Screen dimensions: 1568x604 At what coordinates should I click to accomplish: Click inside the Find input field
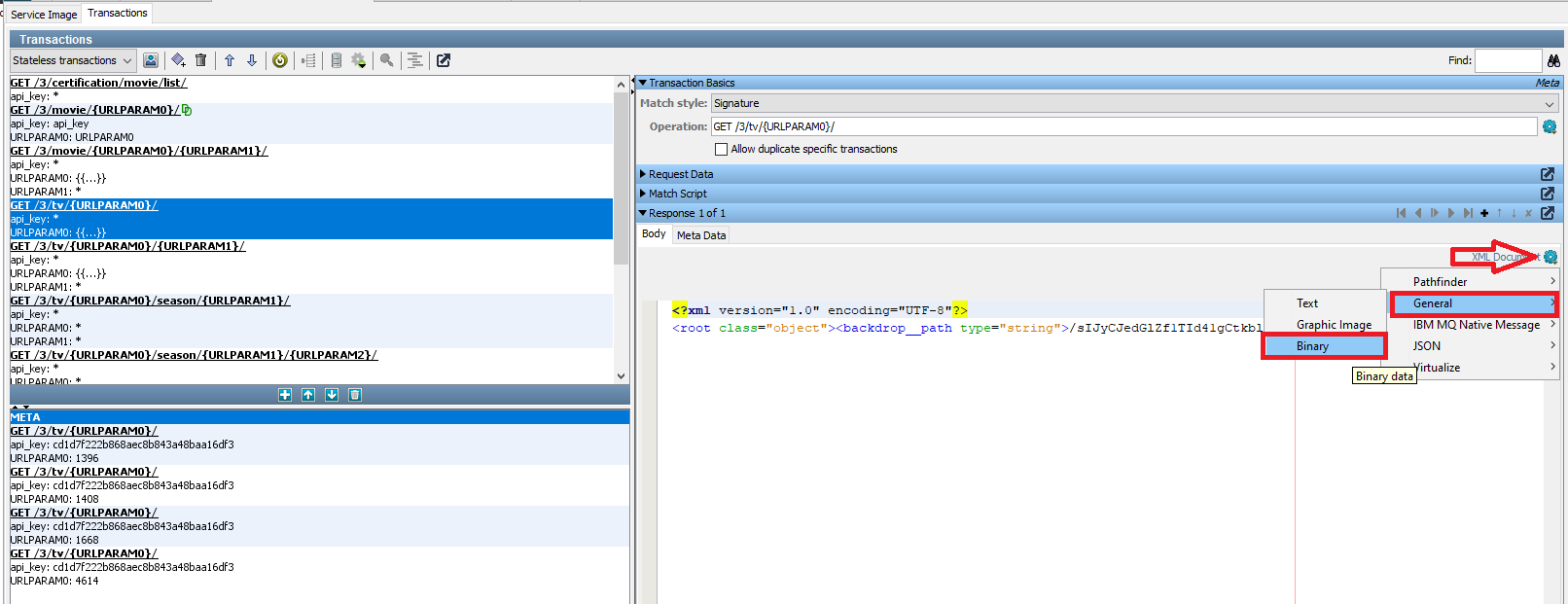(x=1507, y=60)
